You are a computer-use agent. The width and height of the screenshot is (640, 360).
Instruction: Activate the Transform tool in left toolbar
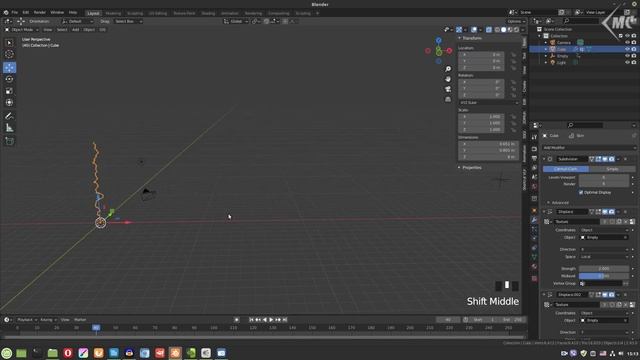[9, 102]
